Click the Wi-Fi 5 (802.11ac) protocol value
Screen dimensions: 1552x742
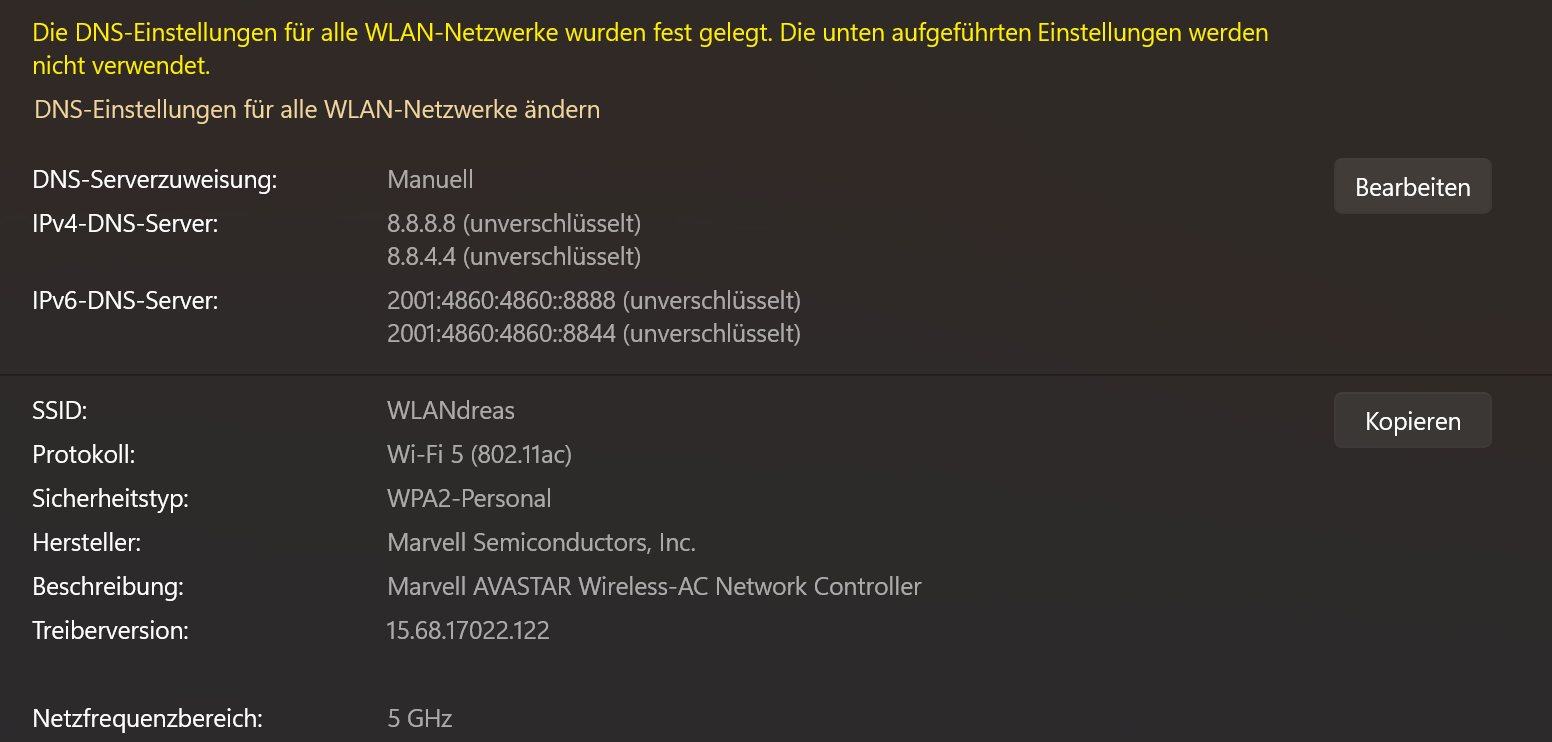[x=479, y=454]
